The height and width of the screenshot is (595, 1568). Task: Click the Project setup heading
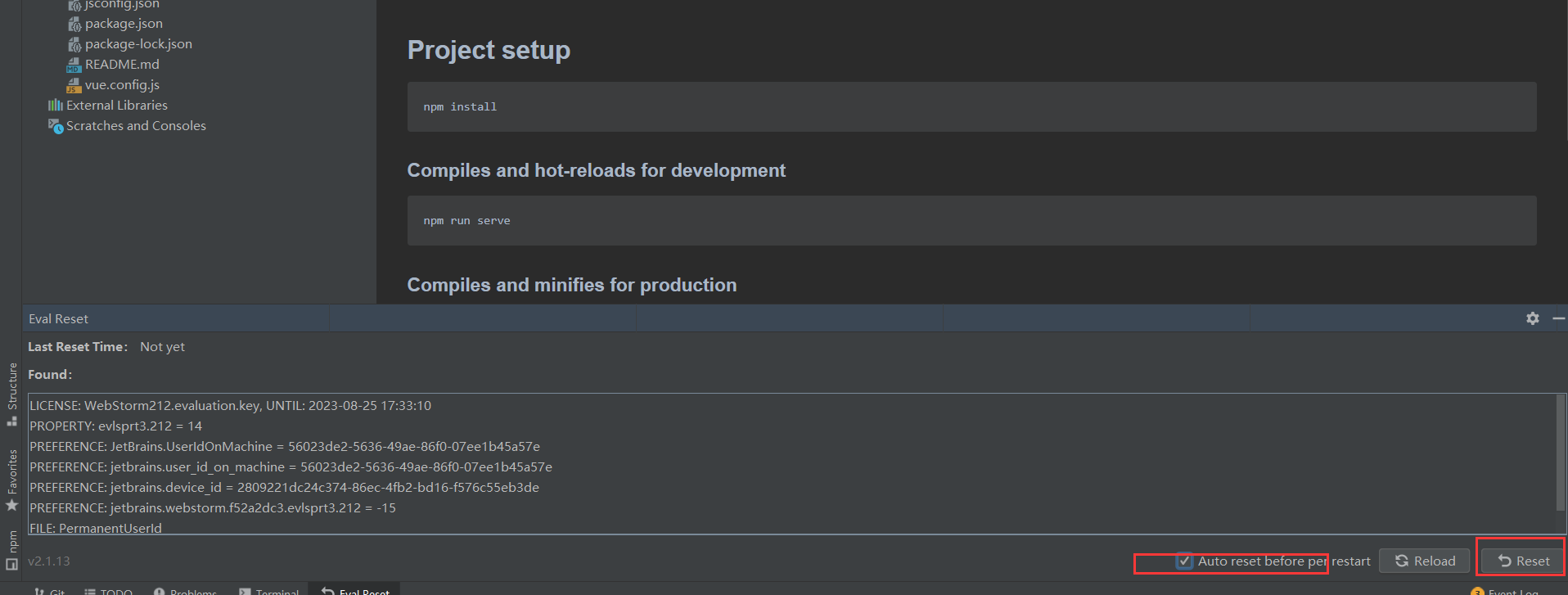(489, 50)
